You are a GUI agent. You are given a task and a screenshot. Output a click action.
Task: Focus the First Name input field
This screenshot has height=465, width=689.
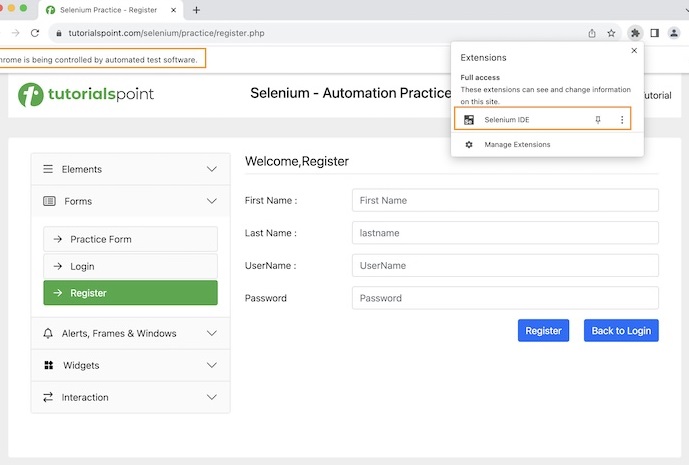pyautogui.click(x=505, y=200)
